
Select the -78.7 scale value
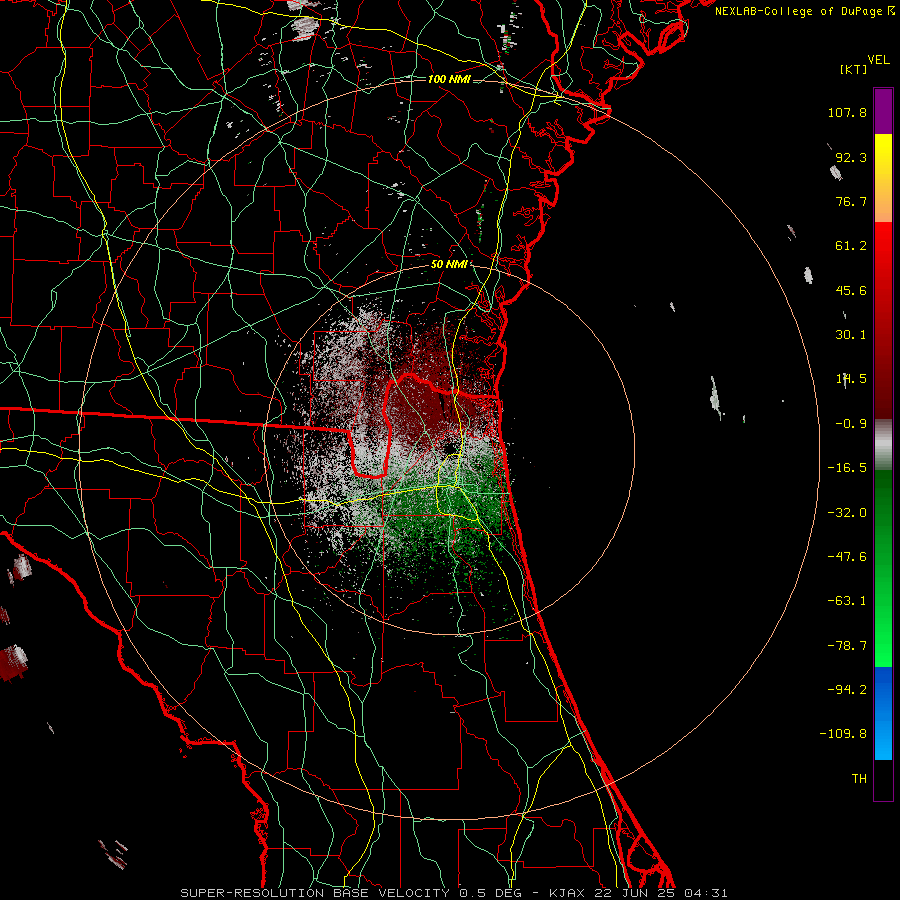tap(847, 646)
